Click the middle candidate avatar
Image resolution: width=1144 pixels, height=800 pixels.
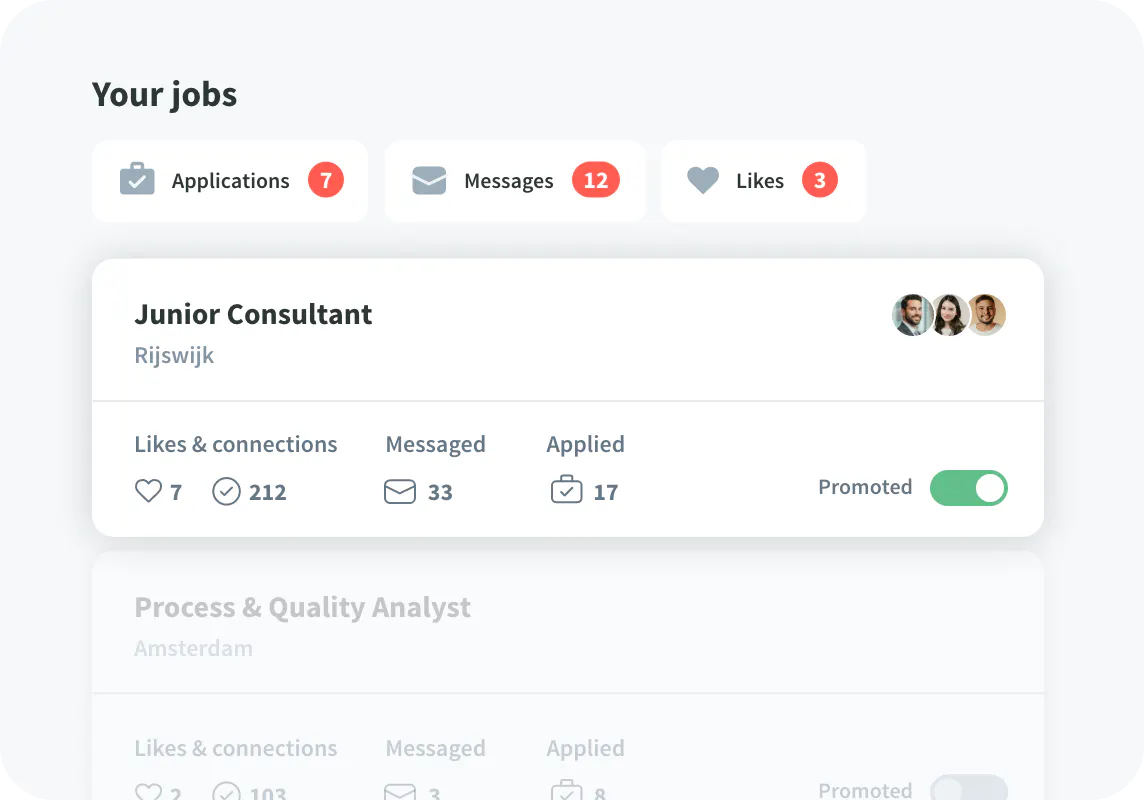949,315
